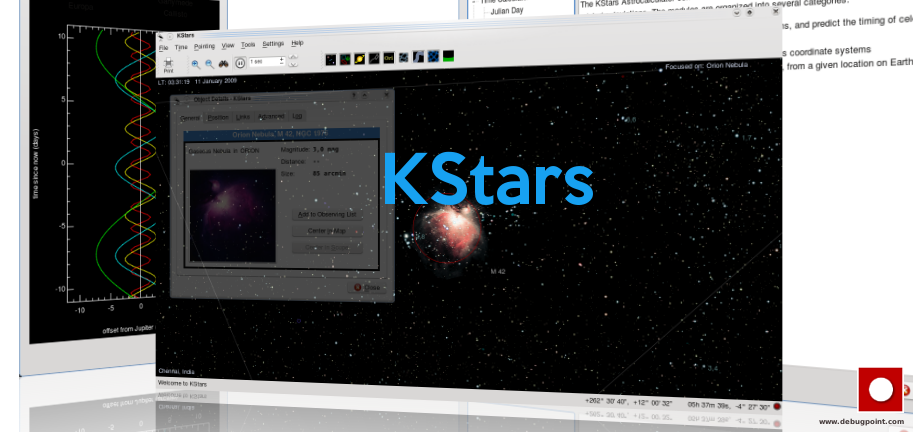Image resolution: width=913 pixels, height=432 pixels.
Task: Toggle Milky Way display icon
Action: pyautogui.click(x=419, y=56)
